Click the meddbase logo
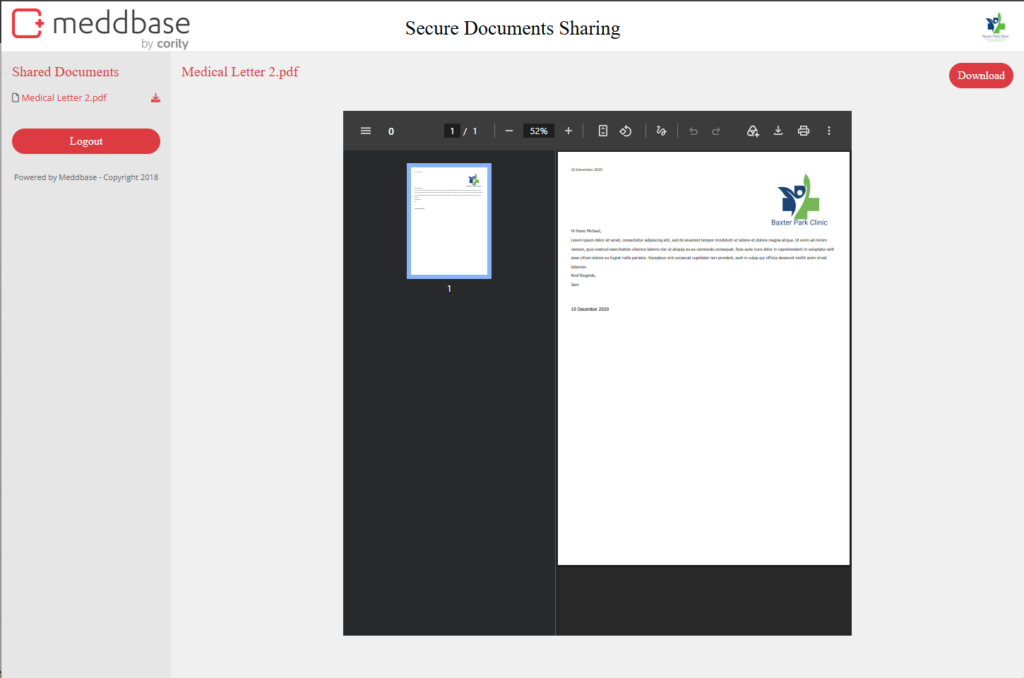 coord(101,28)
